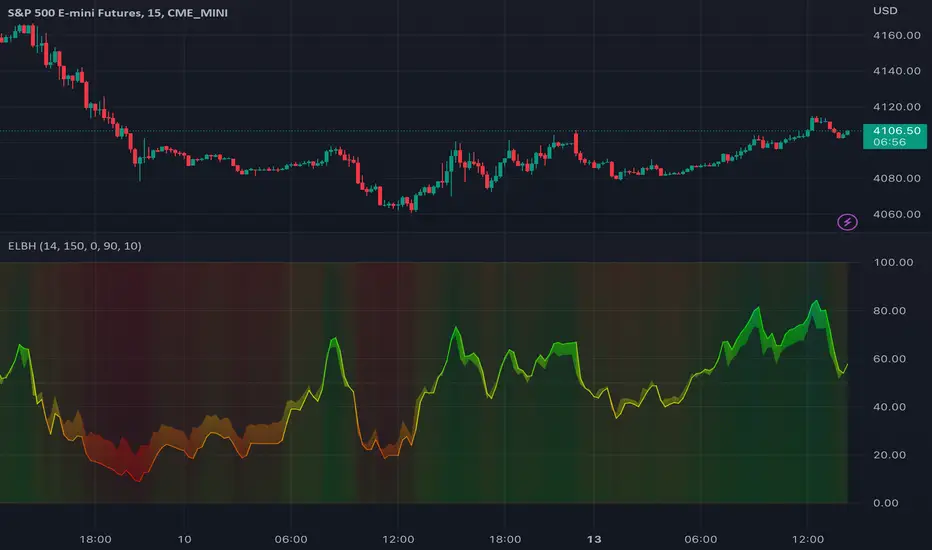932x550 pixels.
Task: Click the 06:00 label after date 10
Action: (291, 539)
